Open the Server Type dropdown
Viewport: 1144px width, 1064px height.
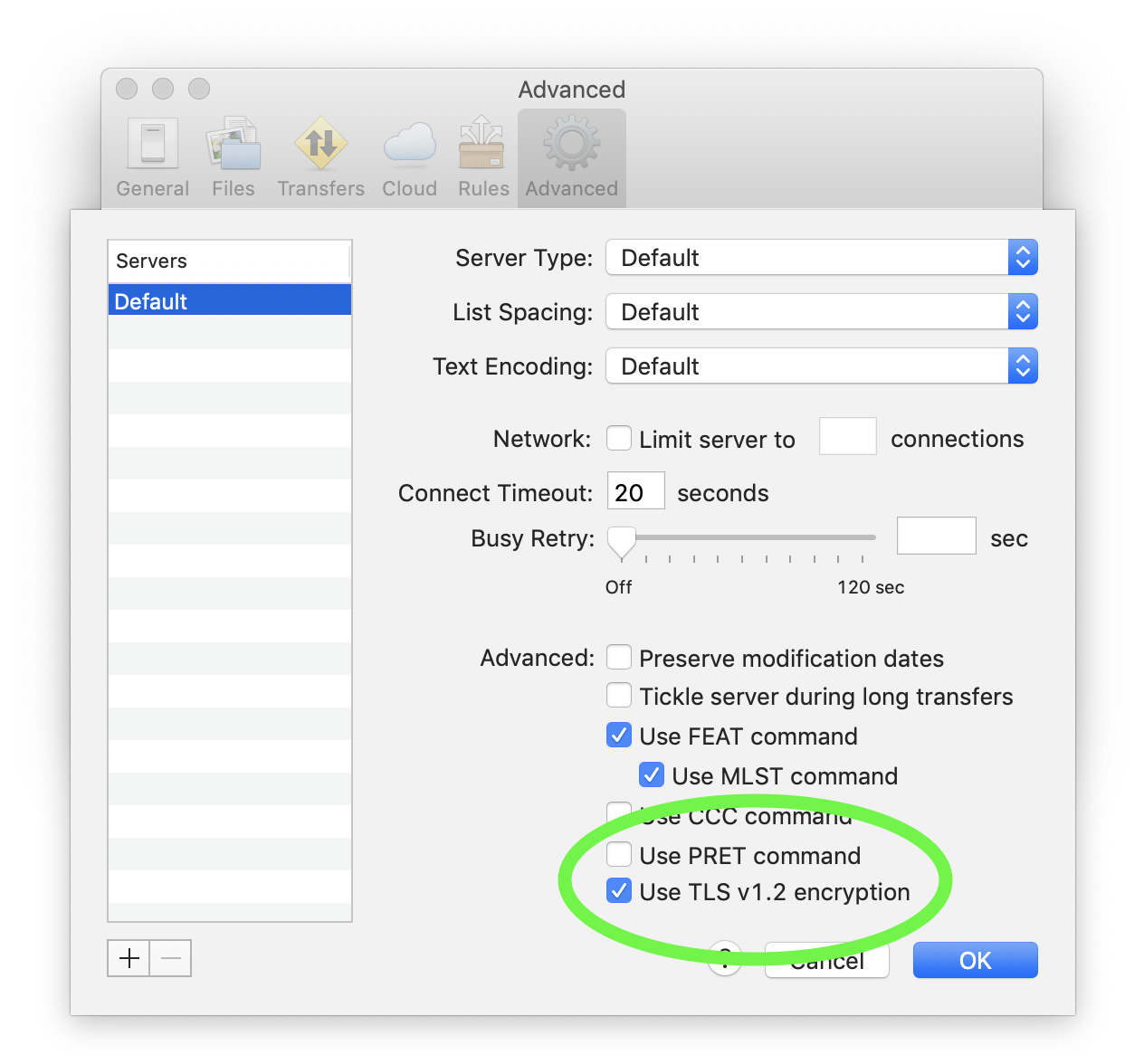[x=821, y=258]
